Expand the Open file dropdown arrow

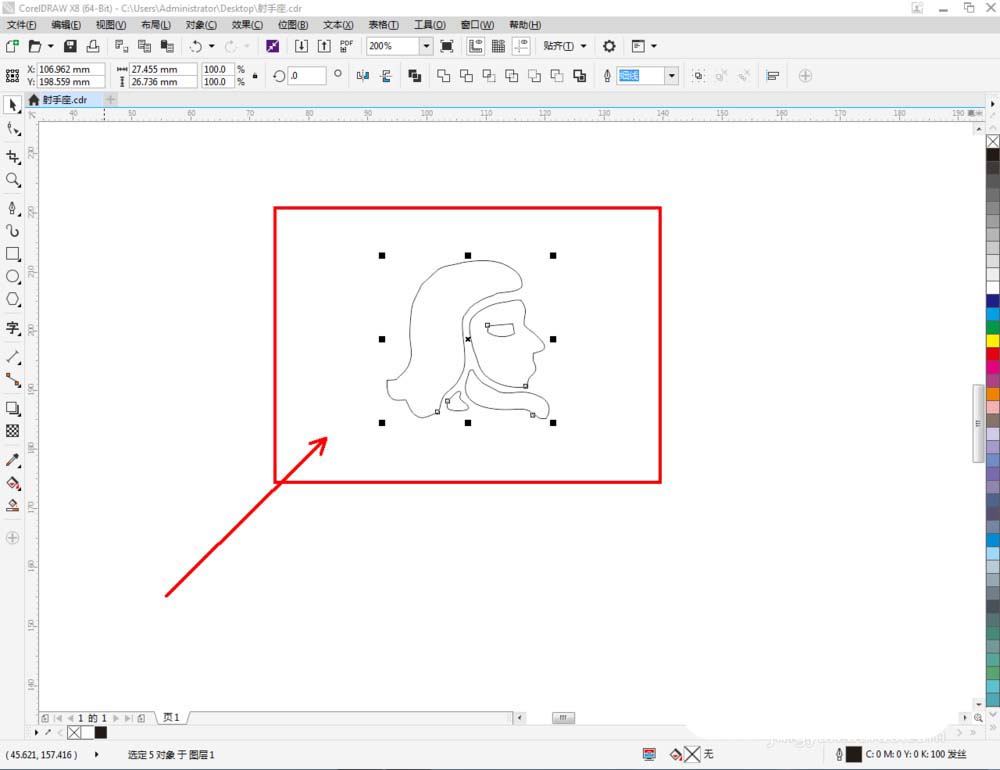(x=50, y=46)
